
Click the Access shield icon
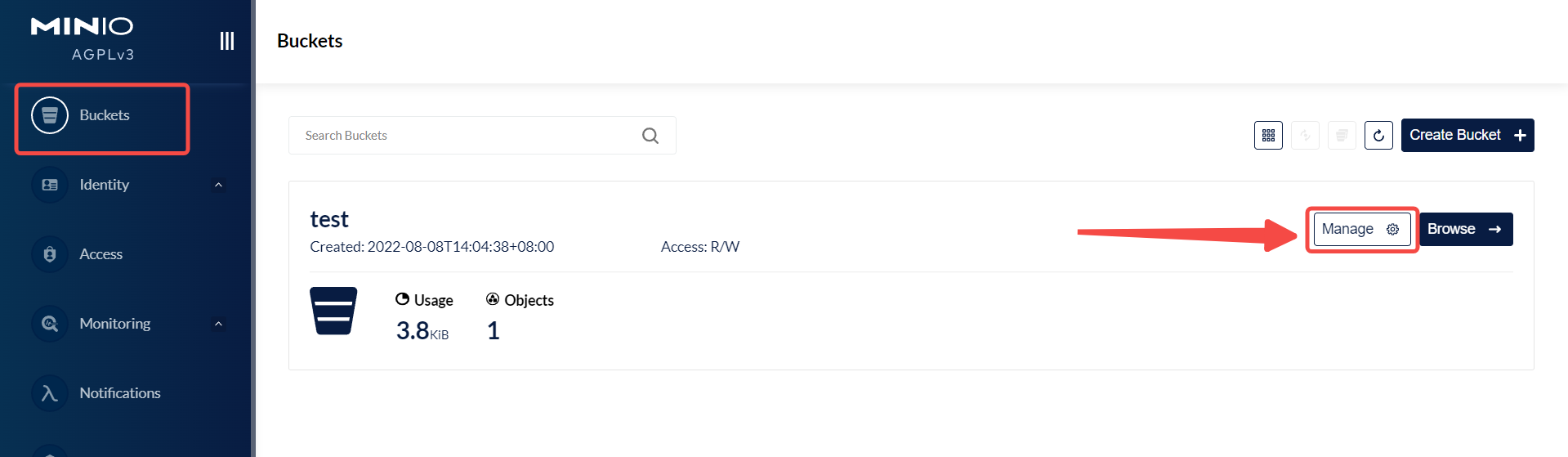point(50,254)
